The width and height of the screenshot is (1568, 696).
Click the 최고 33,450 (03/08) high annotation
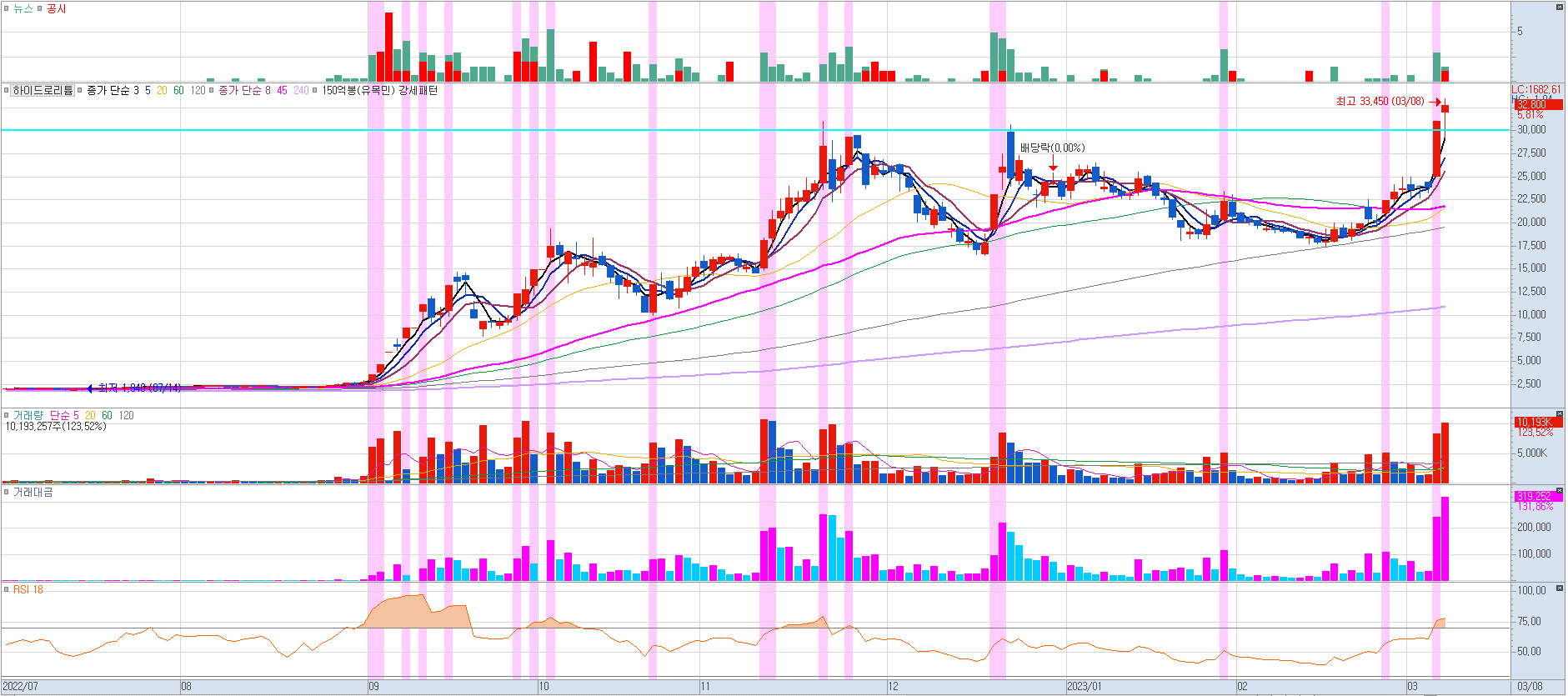point(1380,101)
